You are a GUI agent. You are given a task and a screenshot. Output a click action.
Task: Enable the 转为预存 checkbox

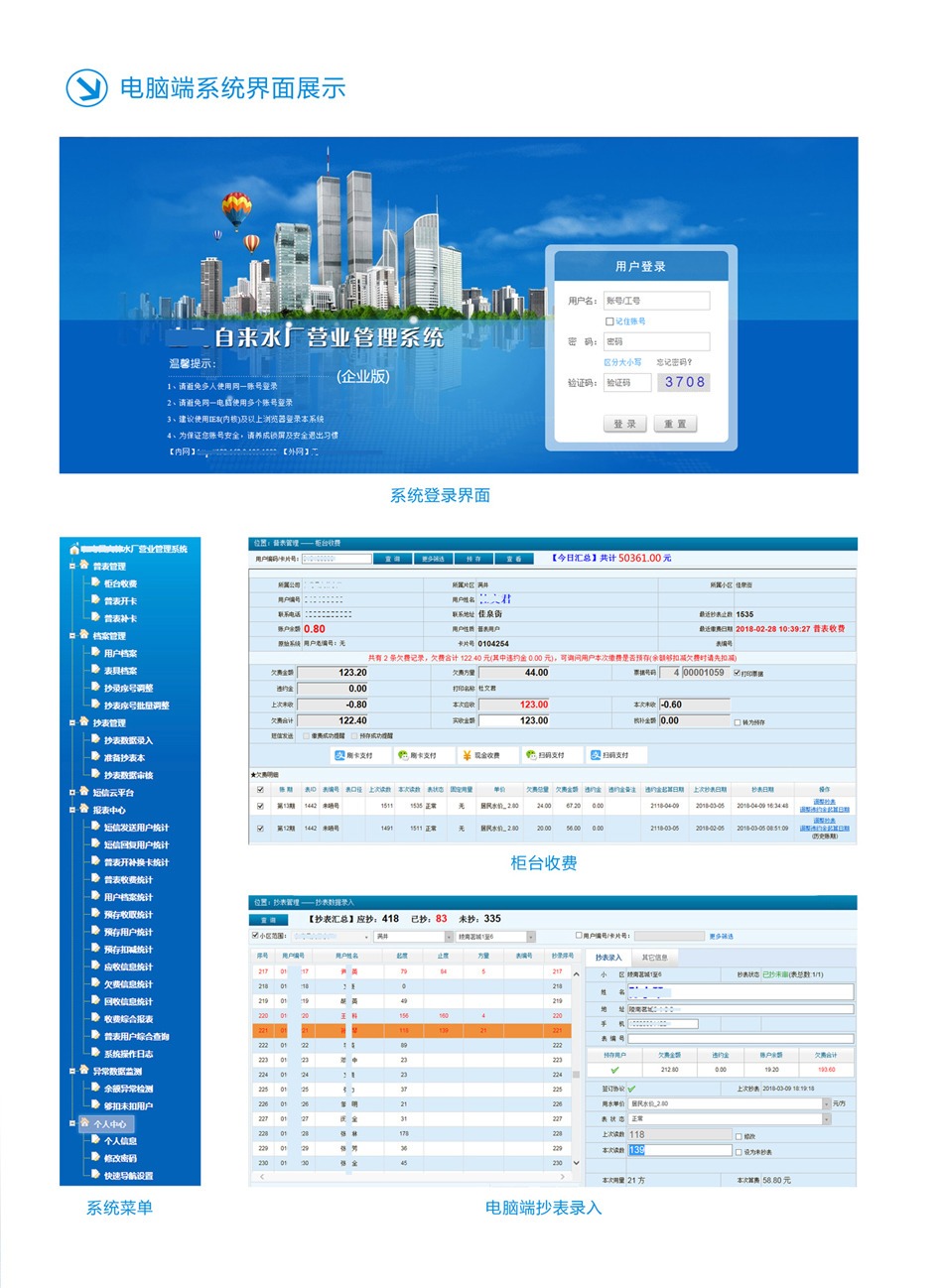[738, 722]
